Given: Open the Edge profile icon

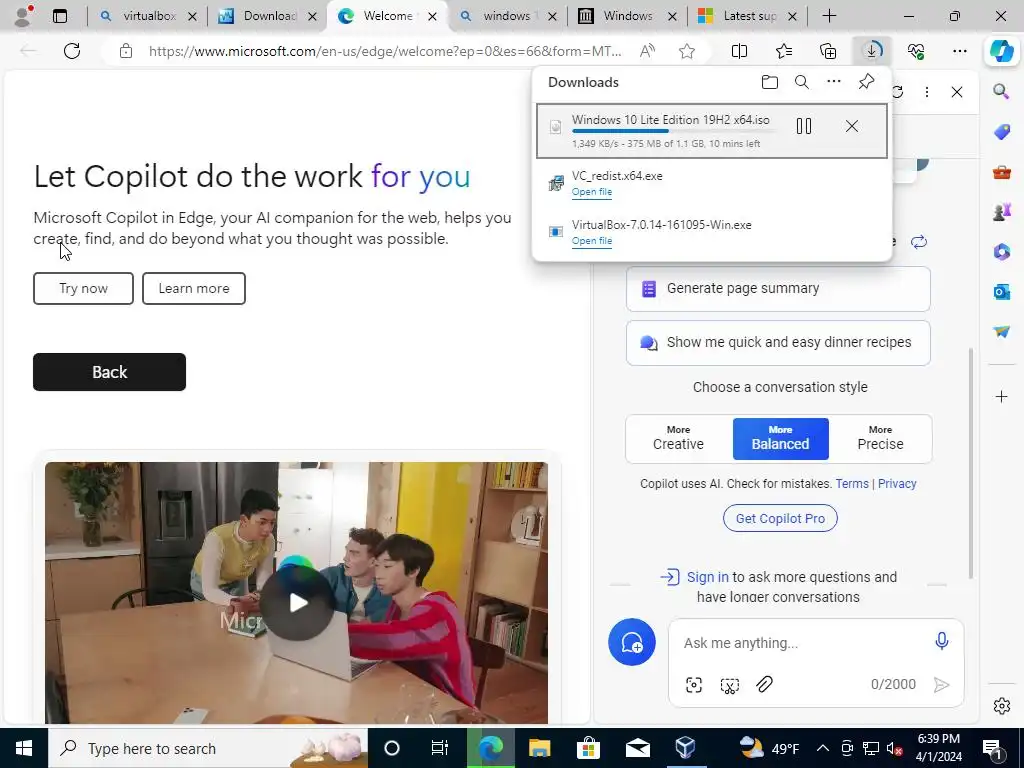Looking at the screenshot, I should (24, 16).
